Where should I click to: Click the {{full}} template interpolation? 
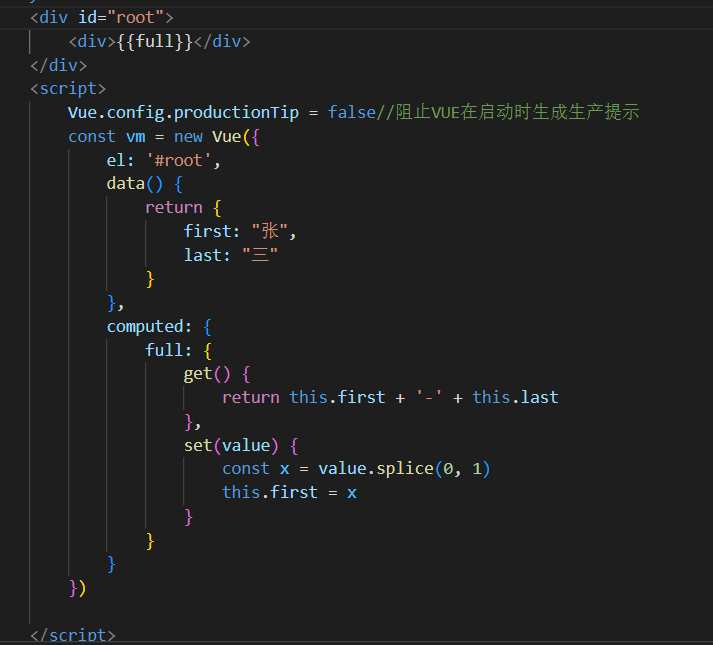[x=151, y=41]
